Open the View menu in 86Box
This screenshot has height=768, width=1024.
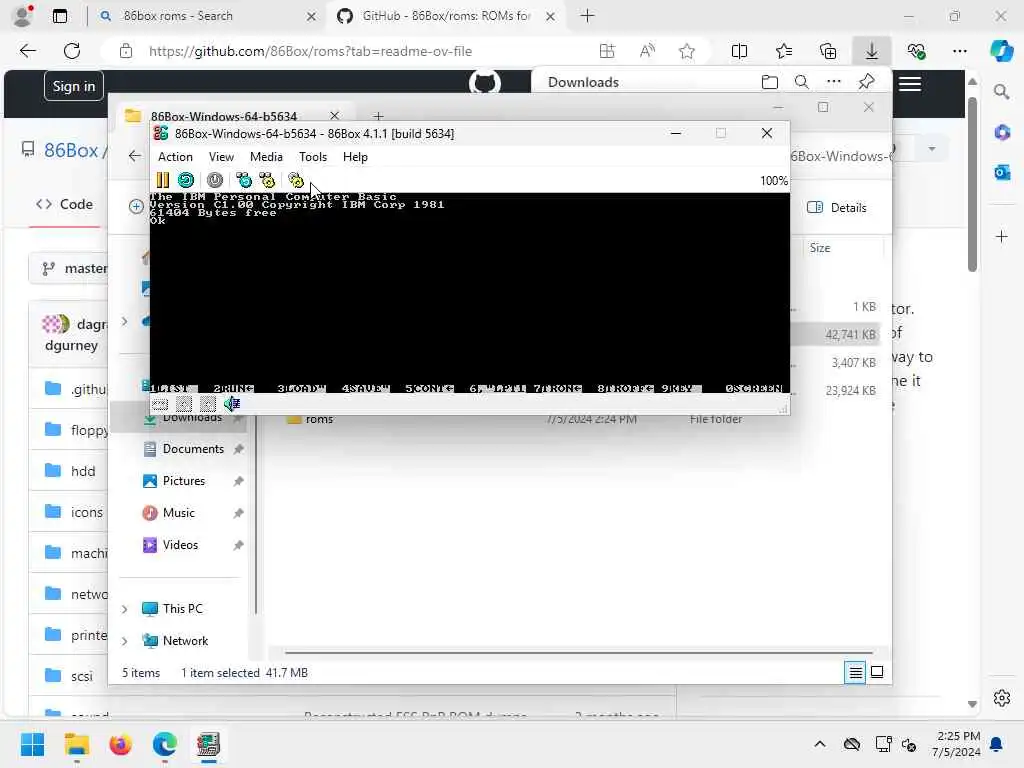pos(221,157)
